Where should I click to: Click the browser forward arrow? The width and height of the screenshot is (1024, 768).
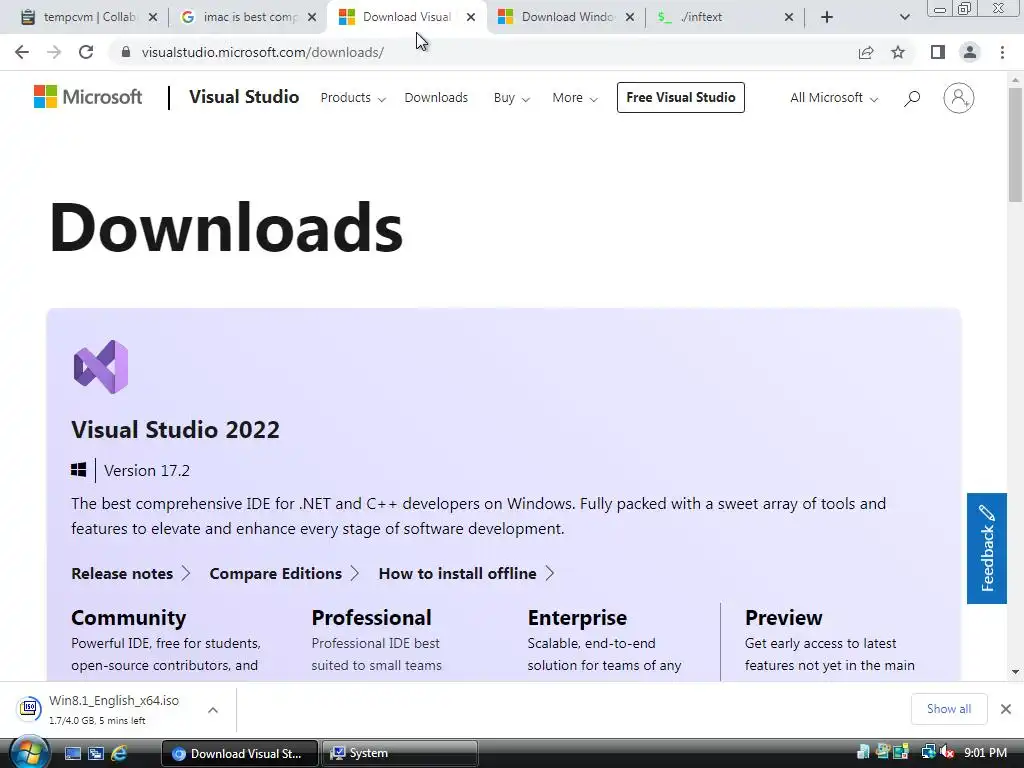pyautogui.click(x=54, y=52)
